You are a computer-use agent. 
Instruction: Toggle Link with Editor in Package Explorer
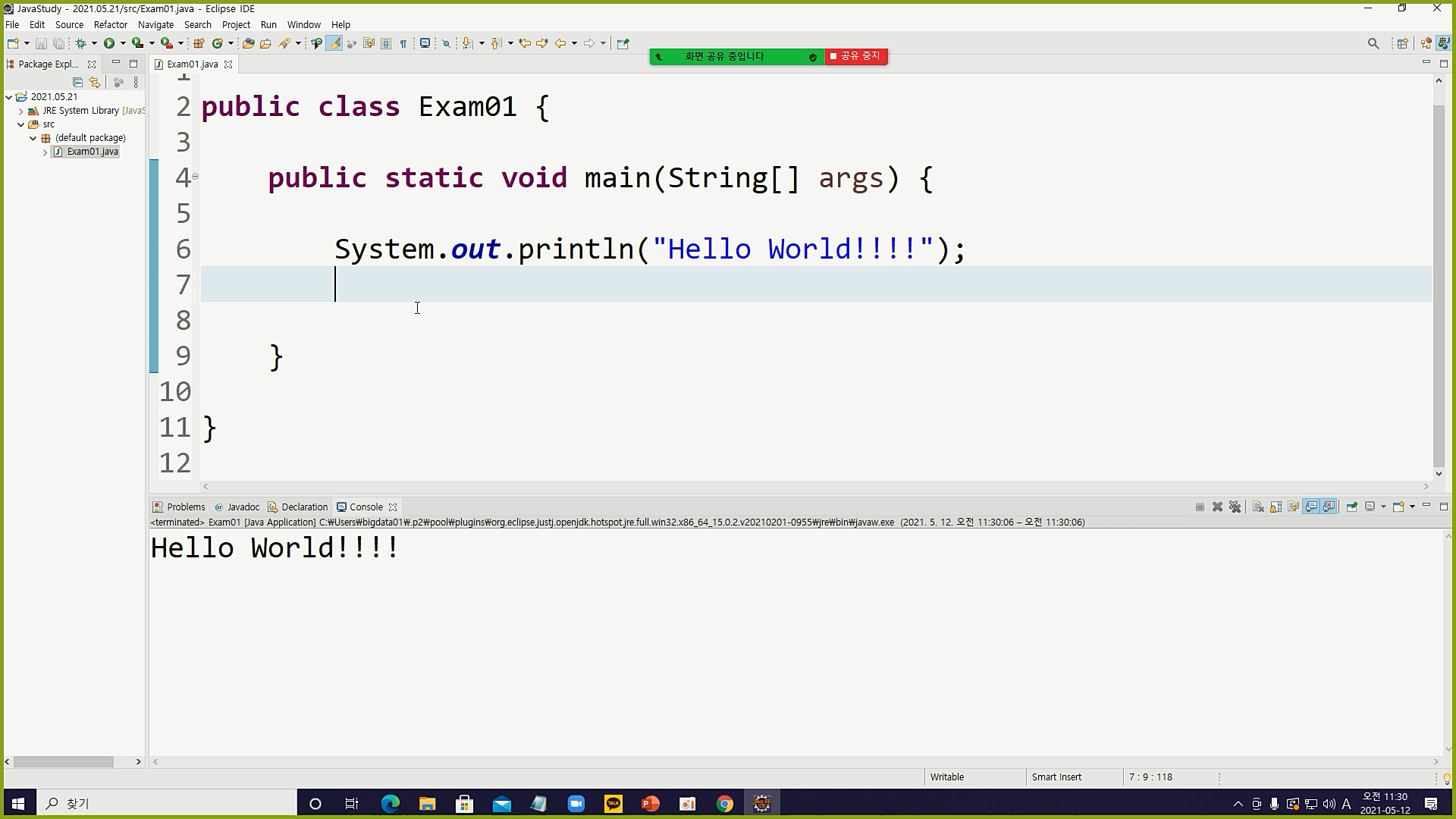tap(95, 82)
